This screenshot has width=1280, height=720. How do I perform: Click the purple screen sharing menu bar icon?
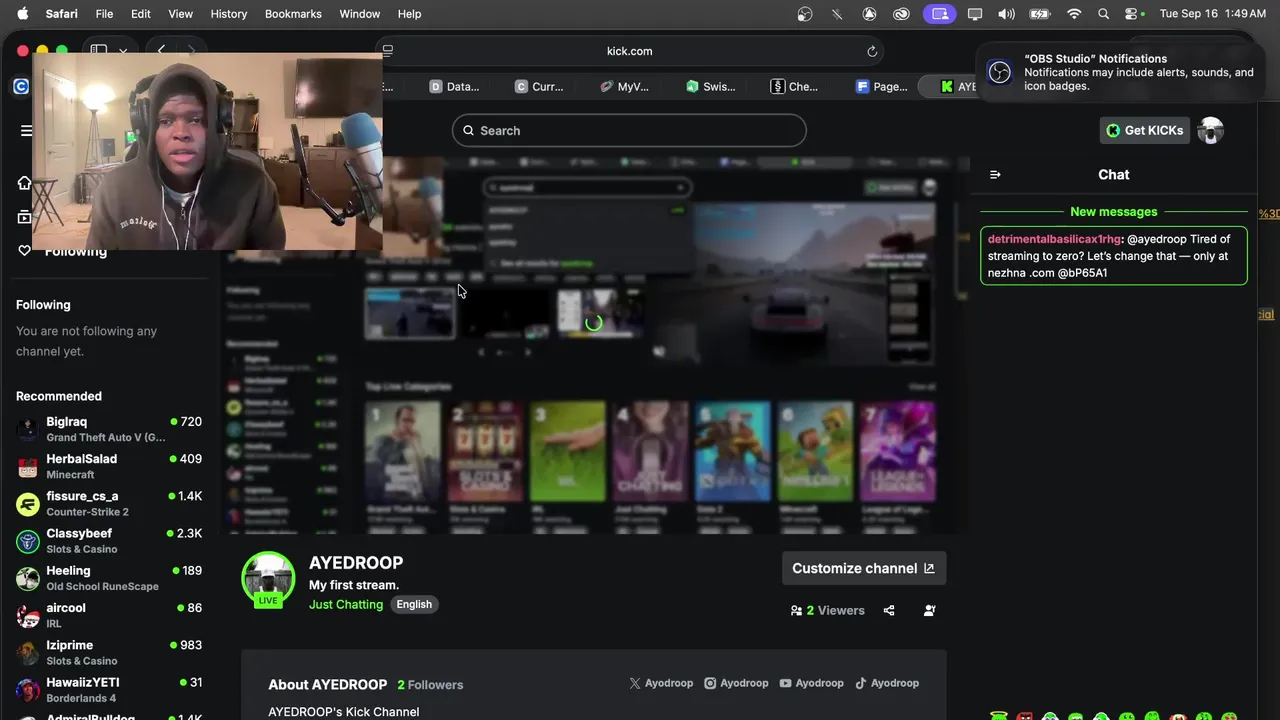[x=939, y=14]
